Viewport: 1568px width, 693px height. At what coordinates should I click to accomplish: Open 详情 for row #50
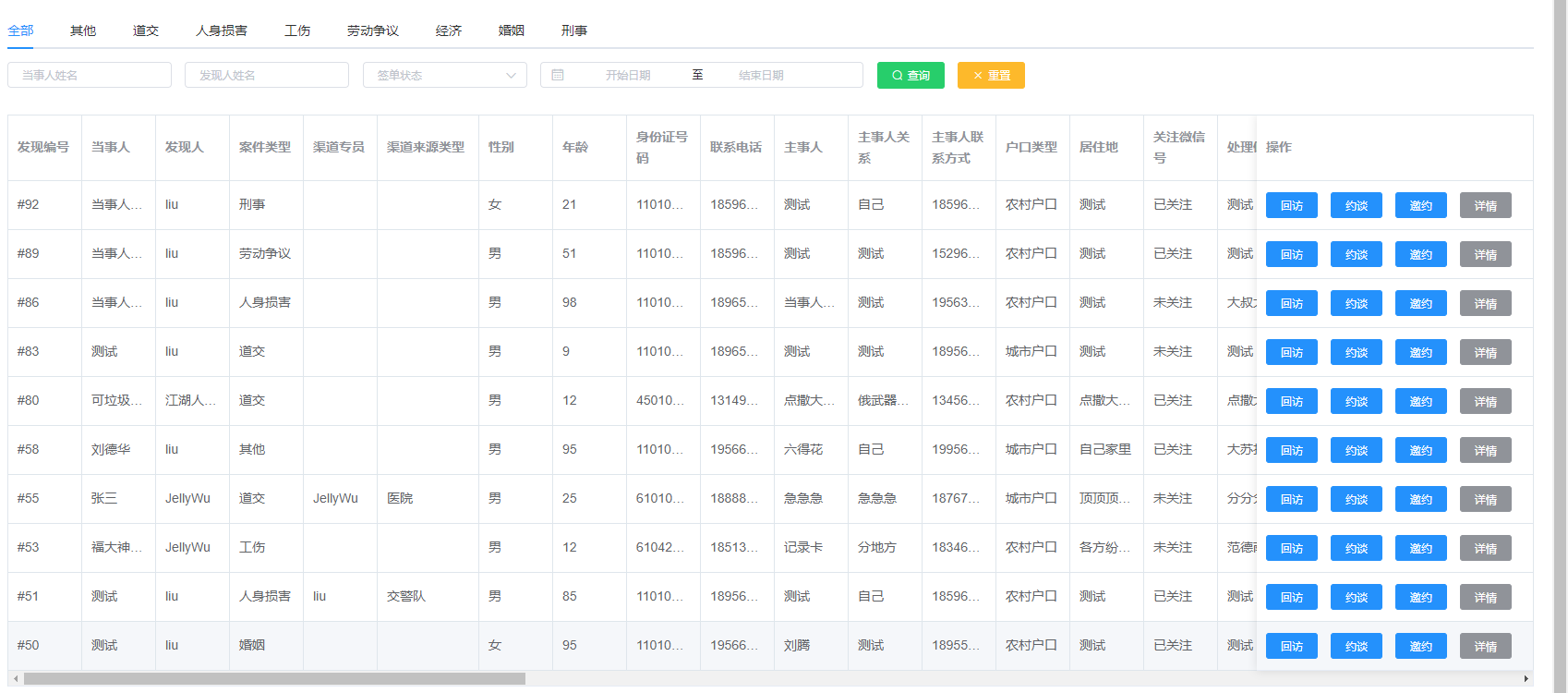click(1486, 646)
